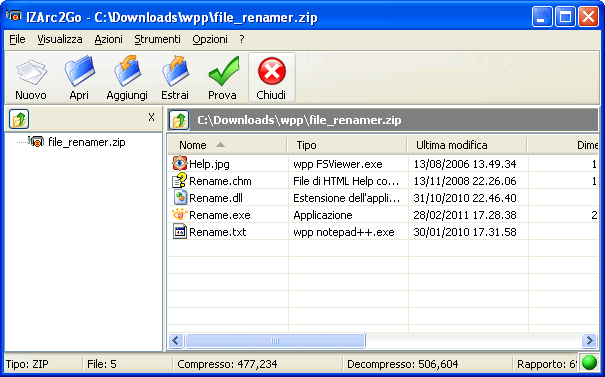Screen dimensions: 605x377
Task: Click the date 28/02/2011 17.28.38
Action: [465, 215]
